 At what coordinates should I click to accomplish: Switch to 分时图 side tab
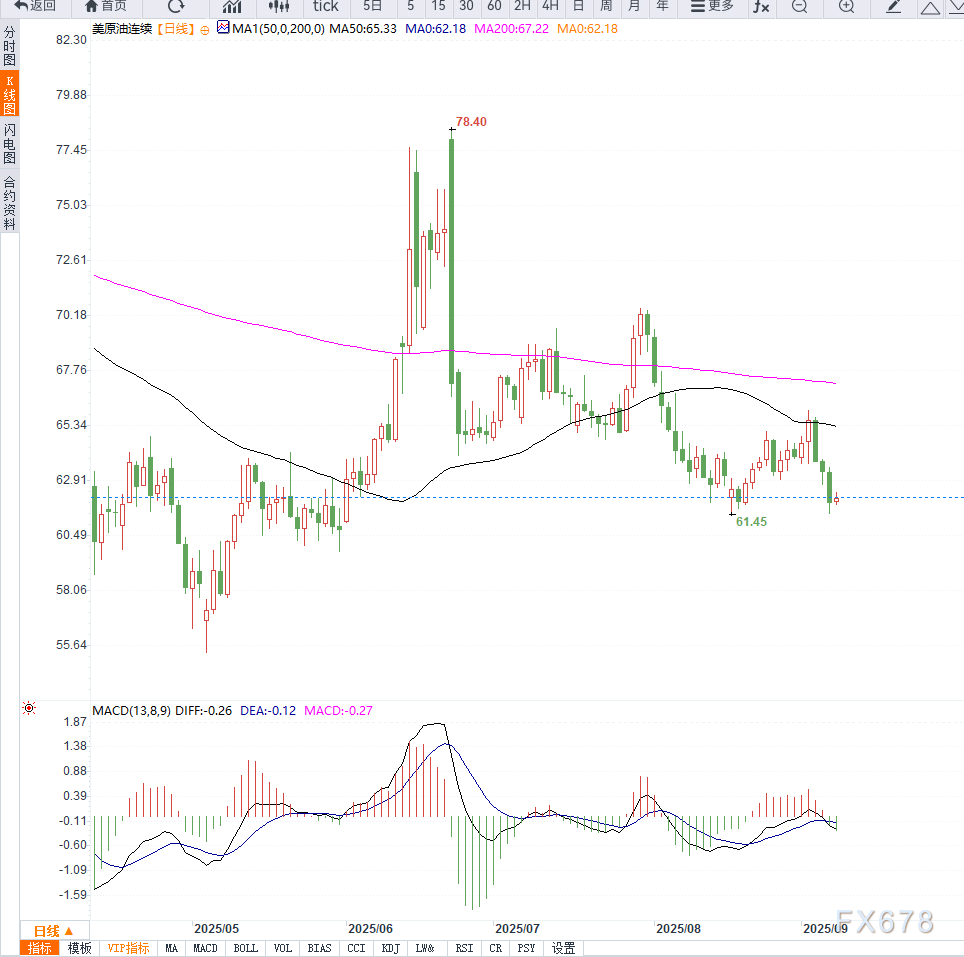(10, 47)
